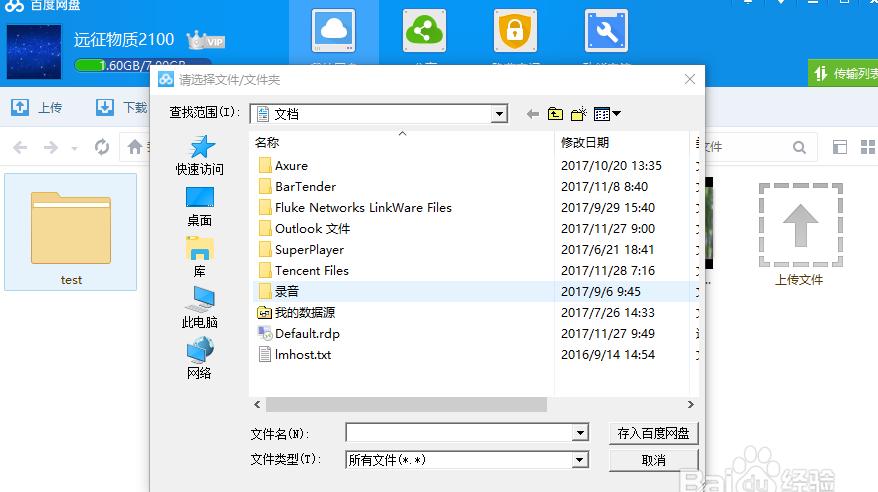Create new folder icon in dialog
This screenshot has width=878, height=492.
coord(578,114)
